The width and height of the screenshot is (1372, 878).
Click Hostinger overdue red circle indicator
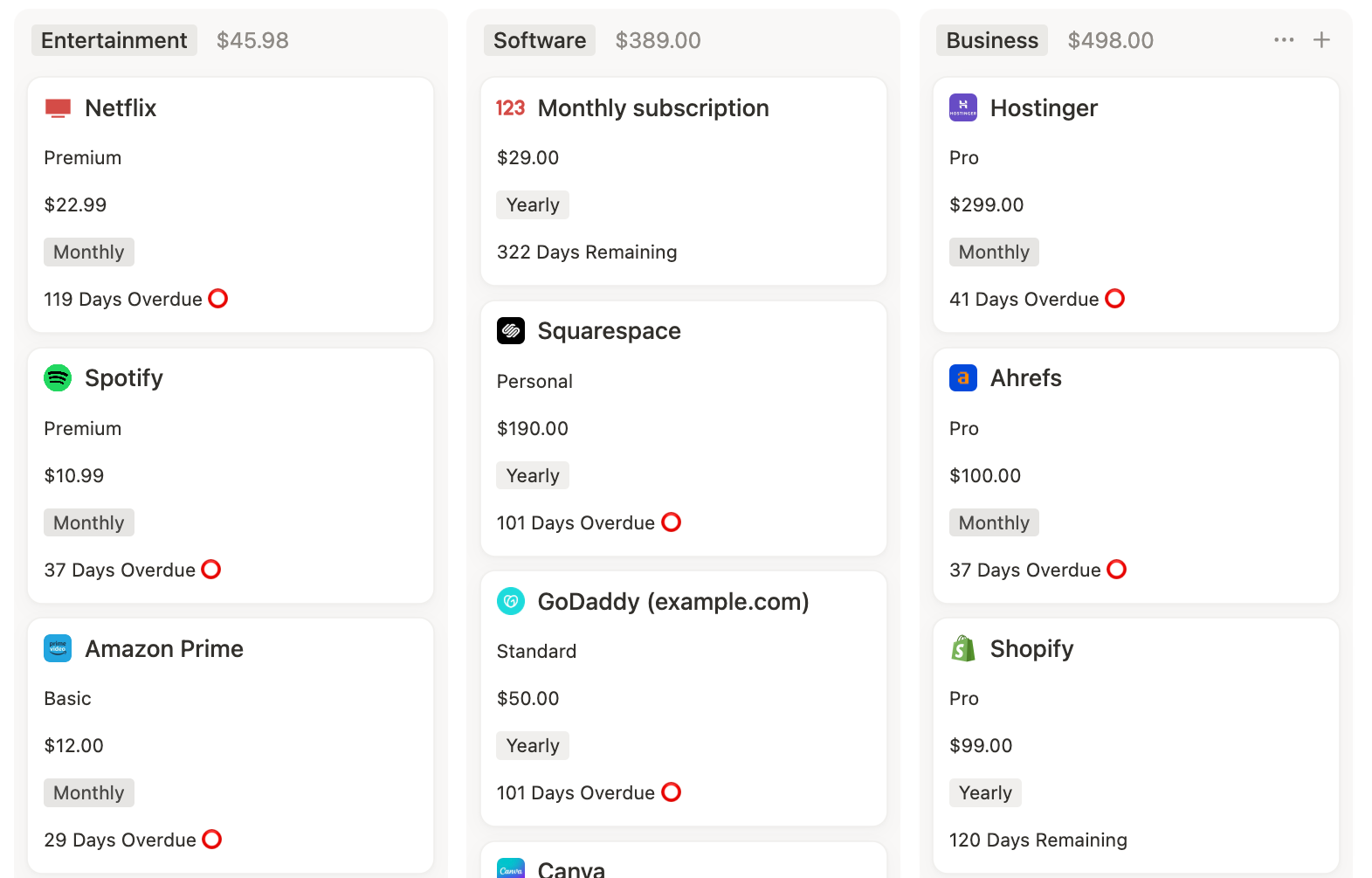[x=1115, y=299]
